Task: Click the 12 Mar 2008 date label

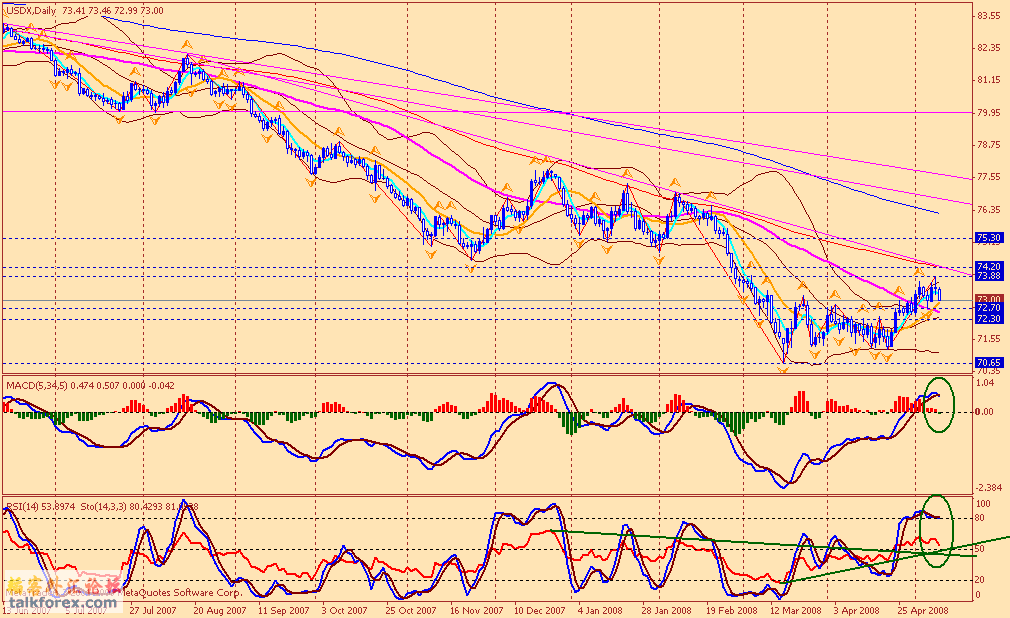Action: pos(796,610)
